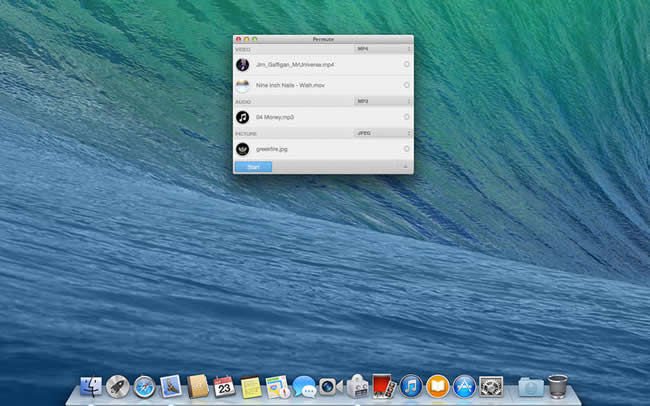The height and width of the screenshot is (406, 650).
Task: Open the MP3 audio format dropdown
Action: coord(382,101)
